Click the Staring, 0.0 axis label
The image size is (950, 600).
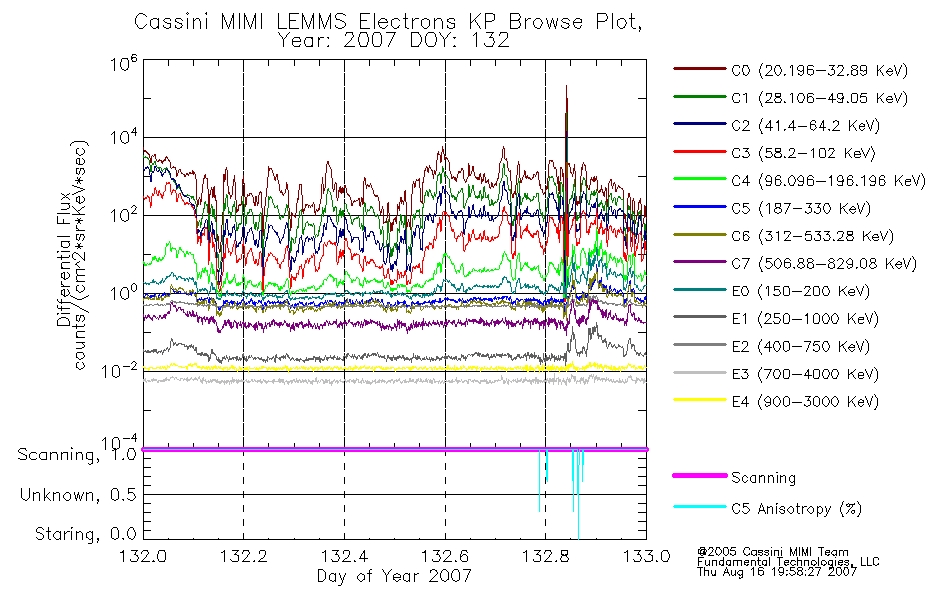click(x=85, y=534)
